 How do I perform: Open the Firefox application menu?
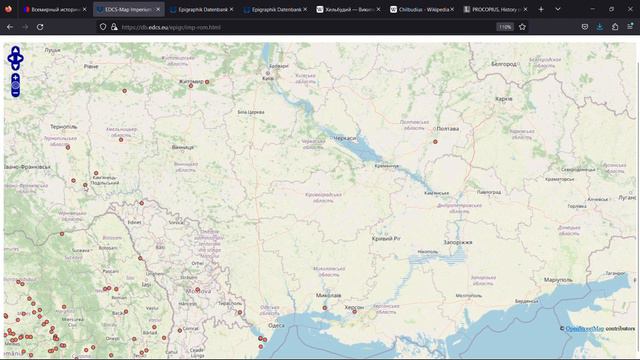pos(630,27)
